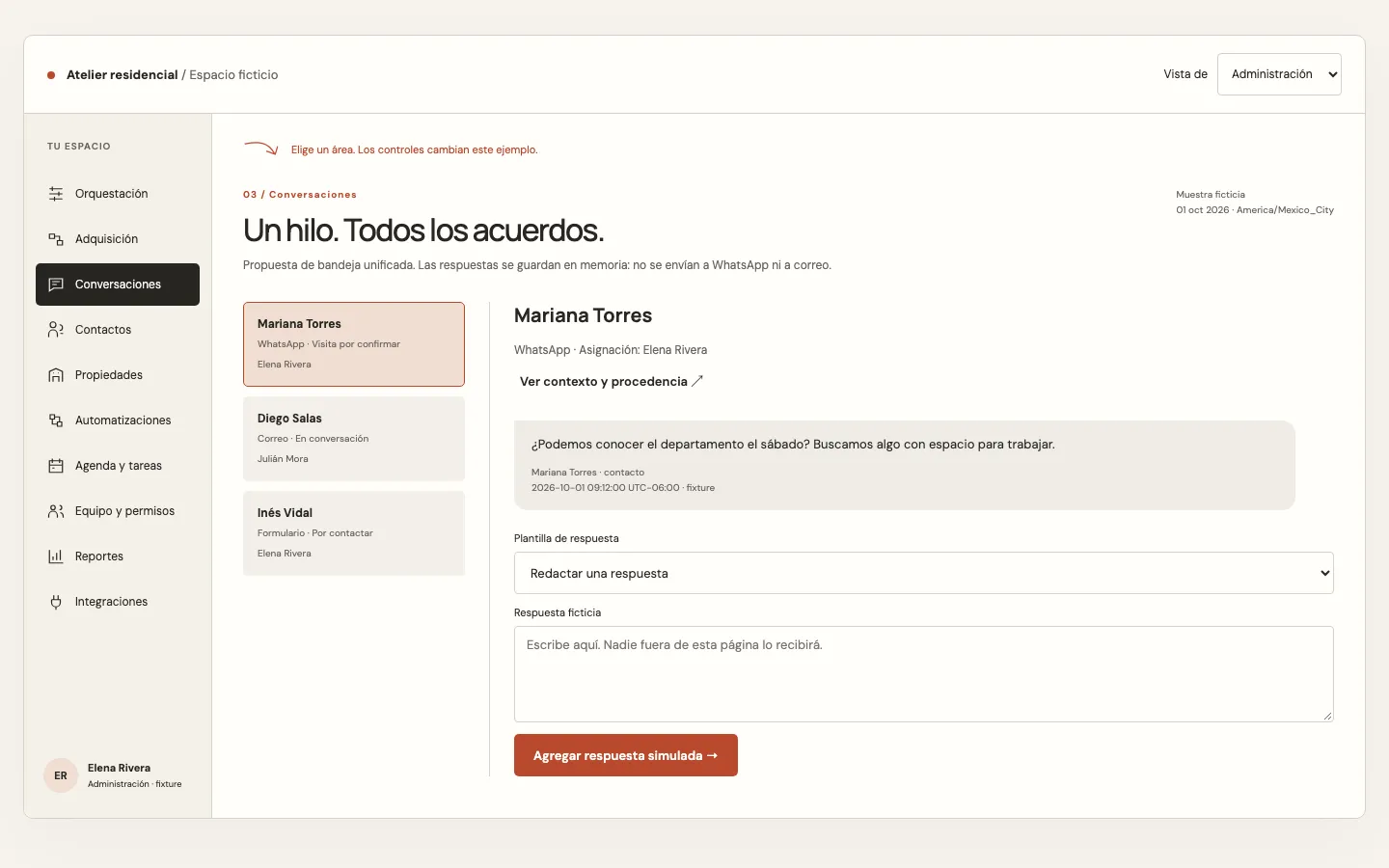Click '01 oct 2026 · America/Mexico_City' text
This screenshot has height=868, width=1389.
click(x=1255, y=210)
